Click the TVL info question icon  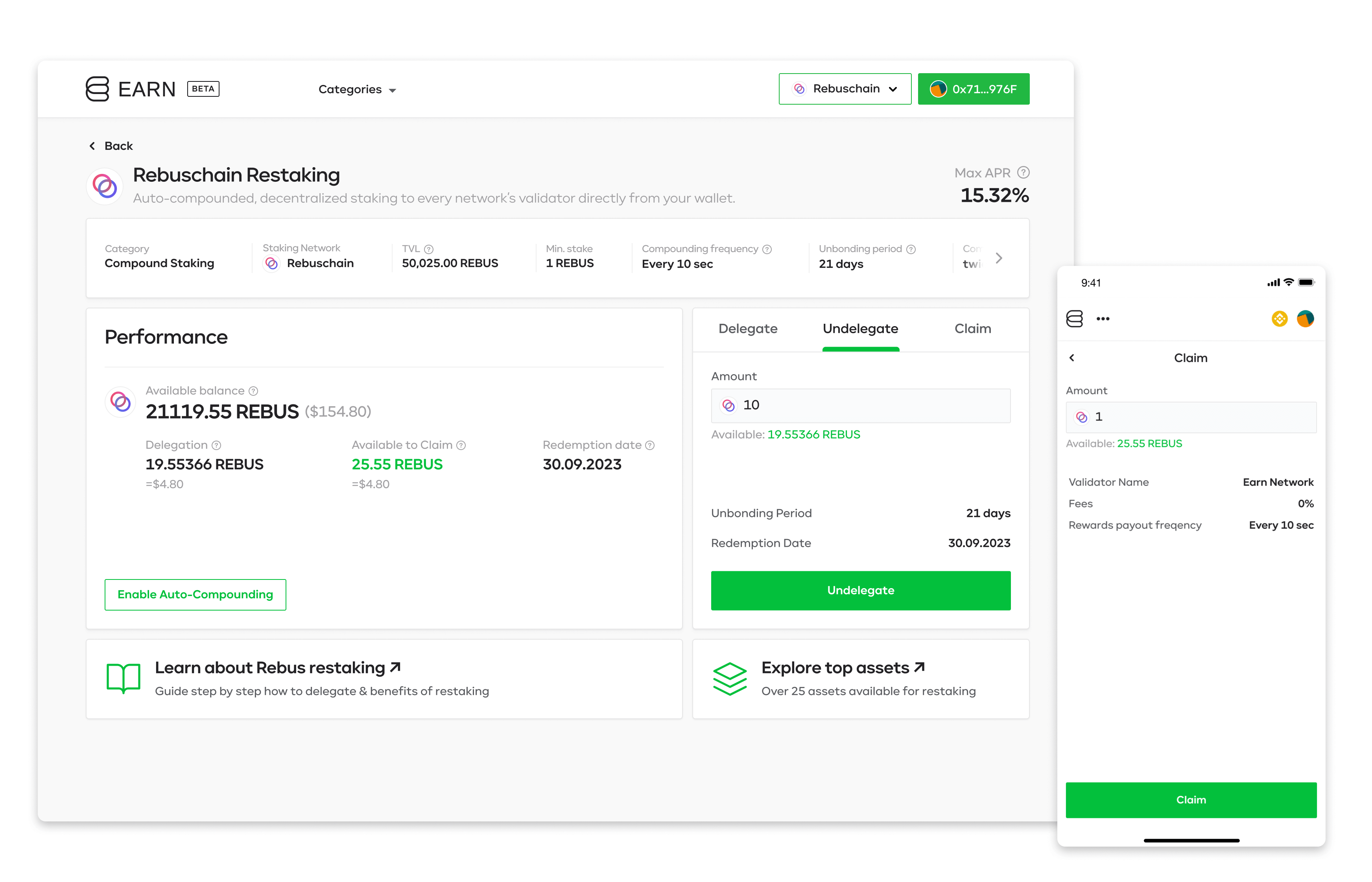pos(428,249)
